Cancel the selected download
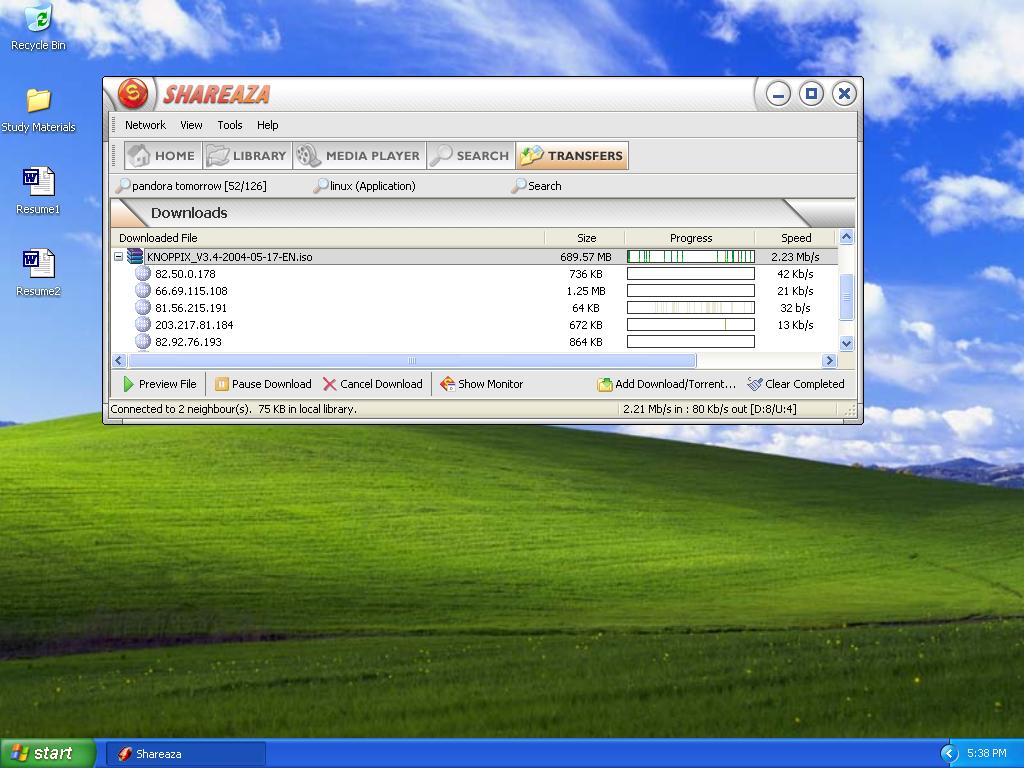The image size is (1024, 768). [x=372, y=384]
